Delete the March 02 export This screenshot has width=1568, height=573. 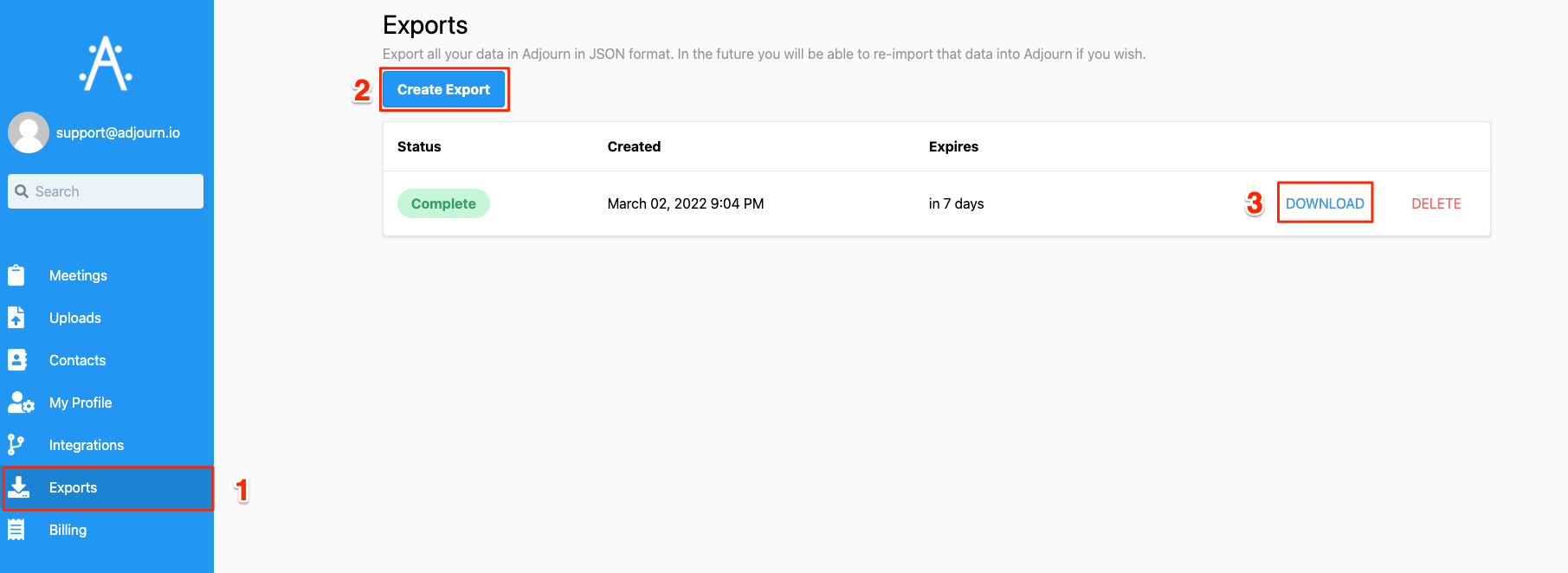click(1436, 203)
